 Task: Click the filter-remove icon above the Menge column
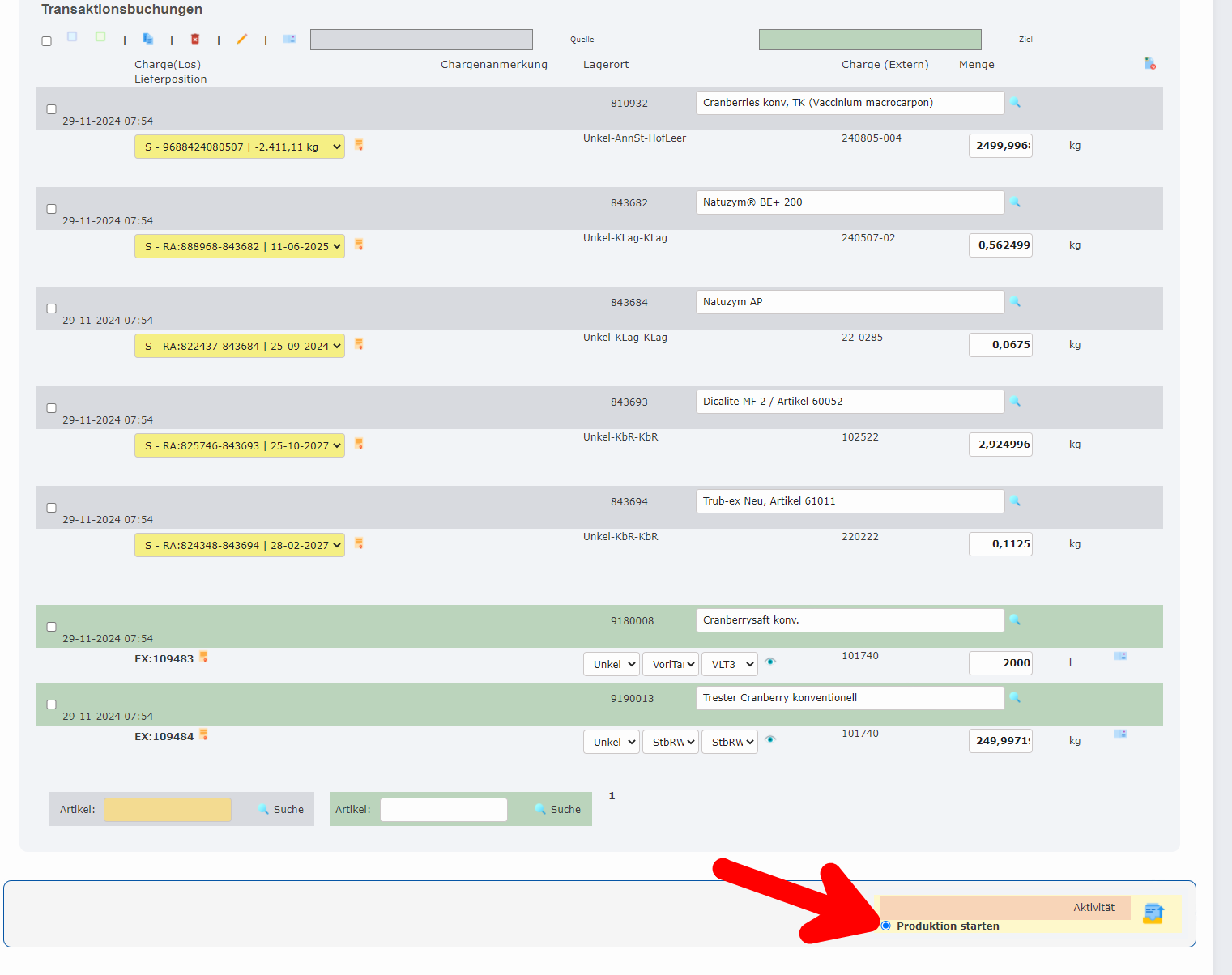pyautogui.click(x=1149, y=62)
